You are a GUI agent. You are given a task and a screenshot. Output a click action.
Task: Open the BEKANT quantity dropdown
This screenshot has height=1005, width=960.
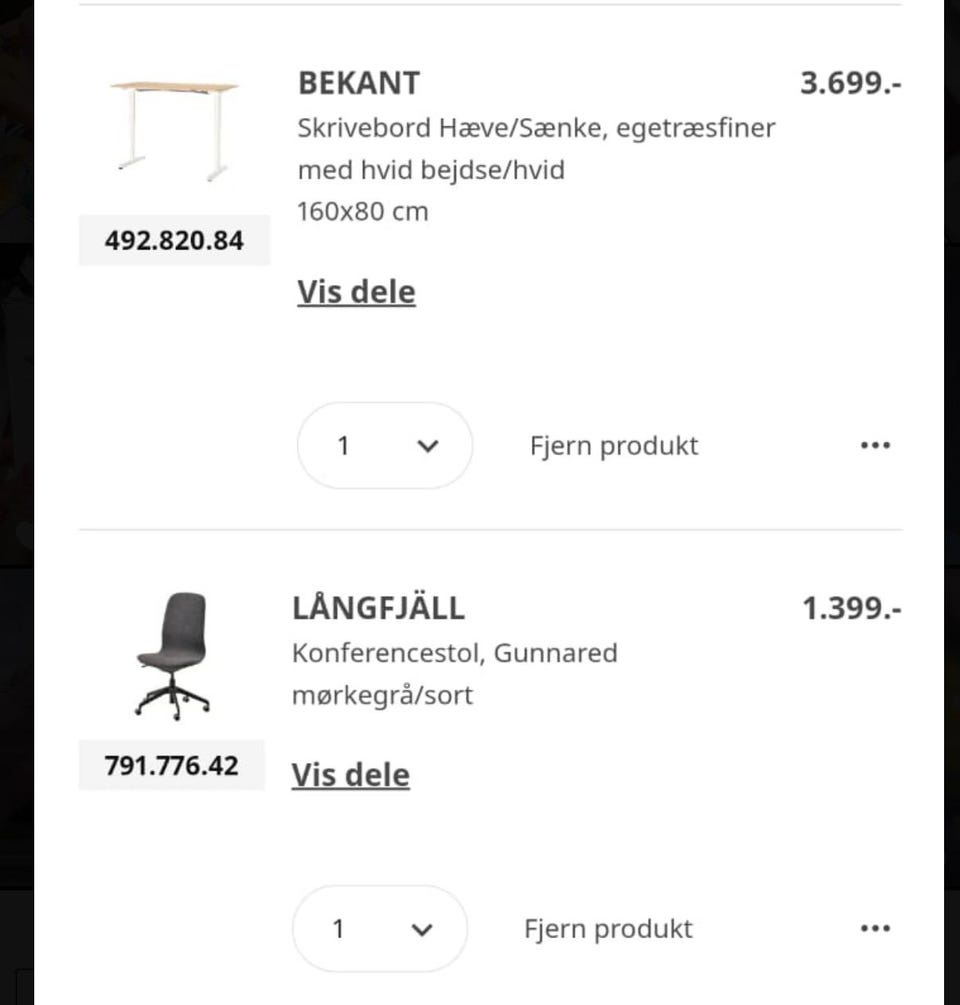(385, 446)
